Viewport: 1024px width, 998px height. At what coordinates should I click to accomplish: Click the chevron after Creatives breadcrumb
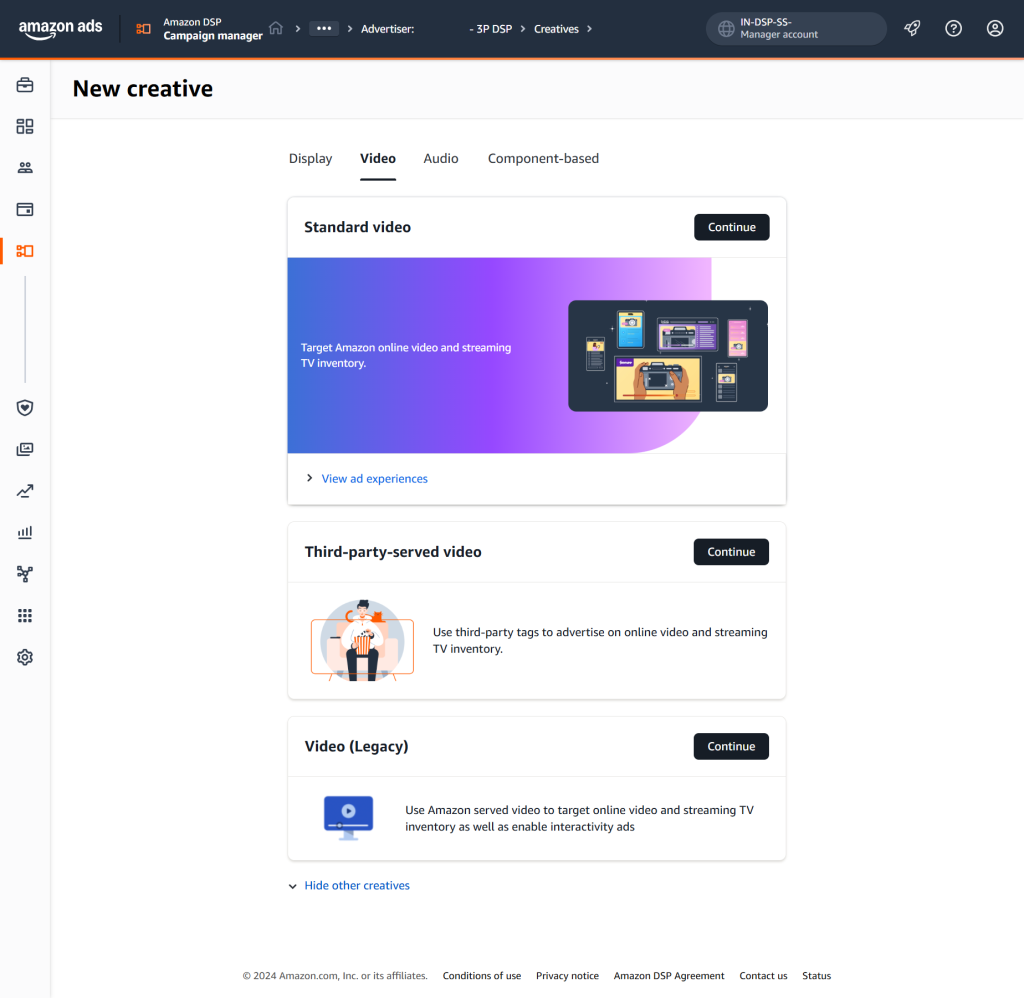coord(589,29)
